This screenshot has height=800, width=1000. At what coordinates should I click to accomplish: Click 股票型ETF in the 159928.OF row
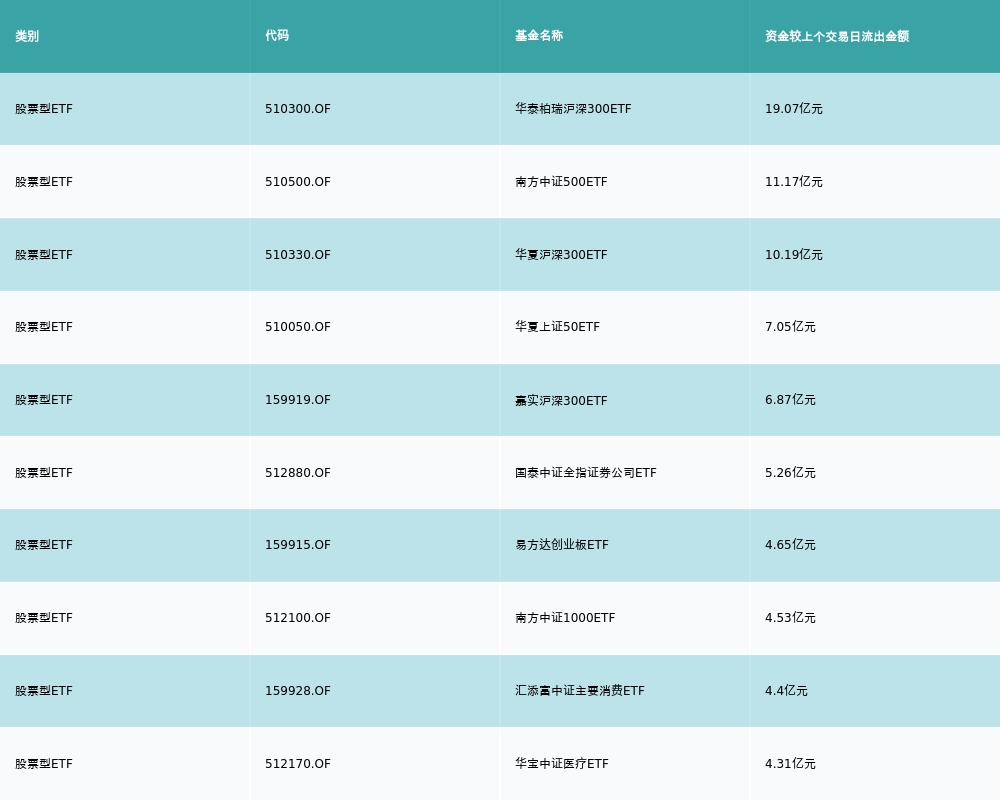click(44, 691)
